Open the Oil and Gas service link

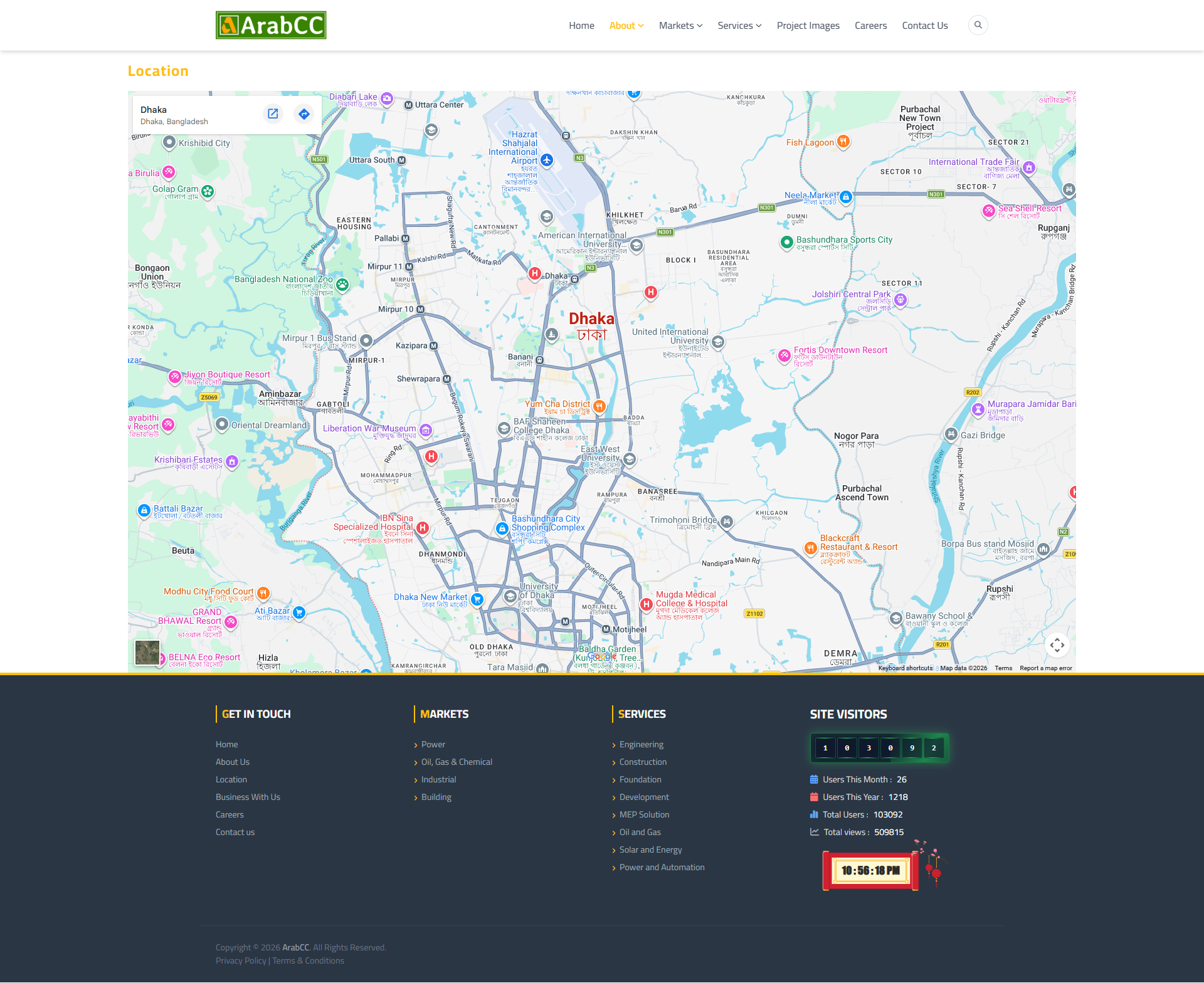click(640, 833)
